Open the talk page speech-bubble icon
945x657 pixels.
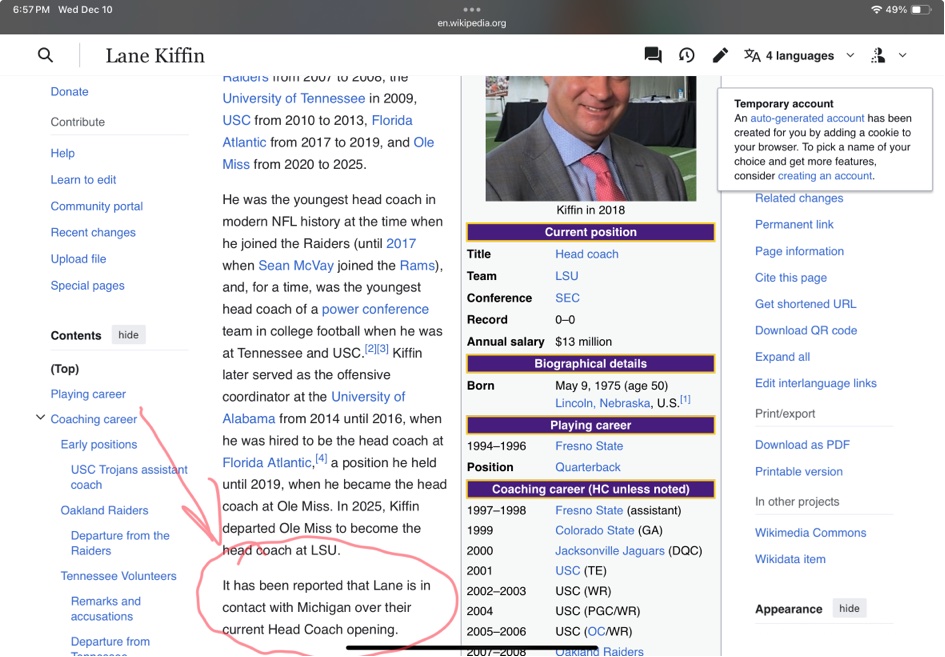tap(653, 55)
